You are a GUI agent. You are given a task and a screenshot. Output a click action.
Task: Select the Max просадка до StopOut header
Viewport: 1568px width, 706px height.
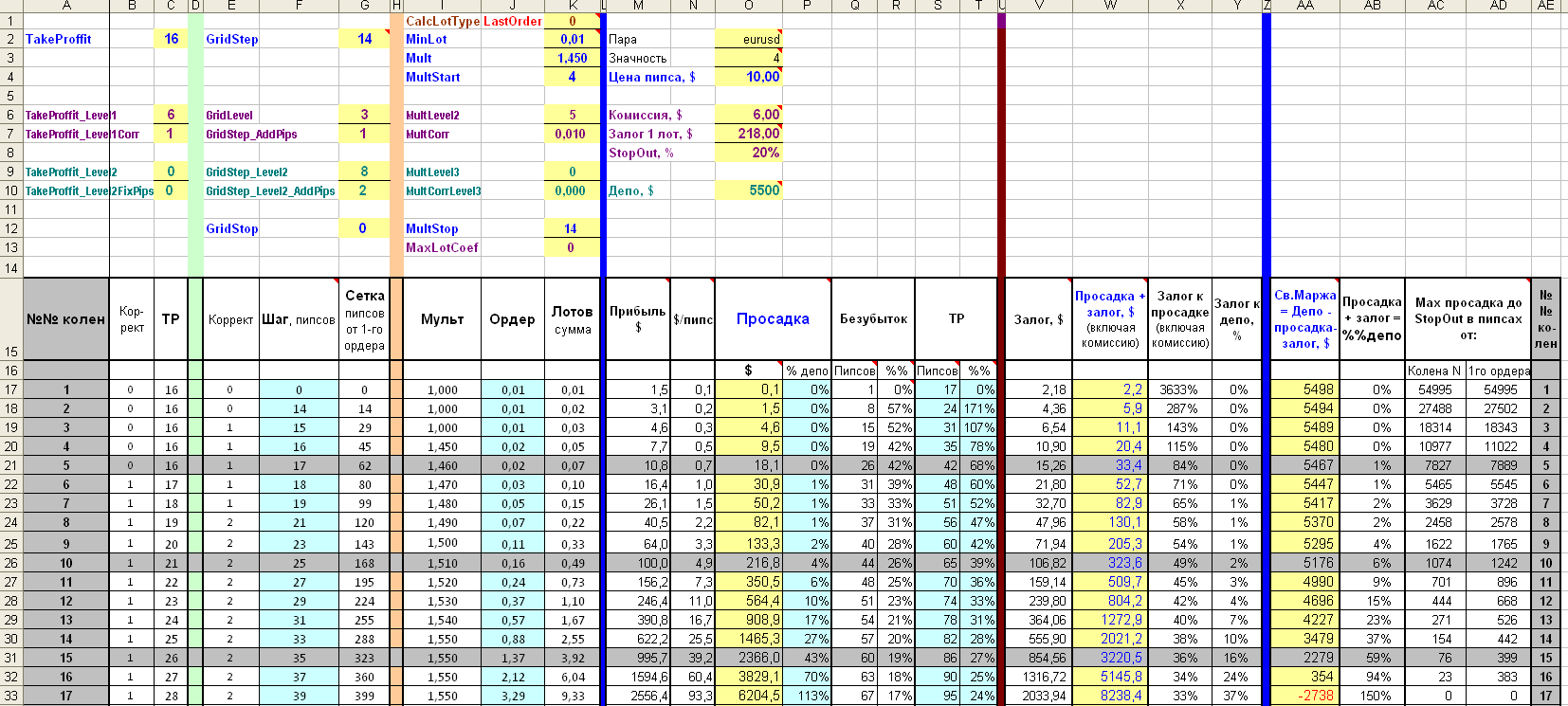point(1468,318)
